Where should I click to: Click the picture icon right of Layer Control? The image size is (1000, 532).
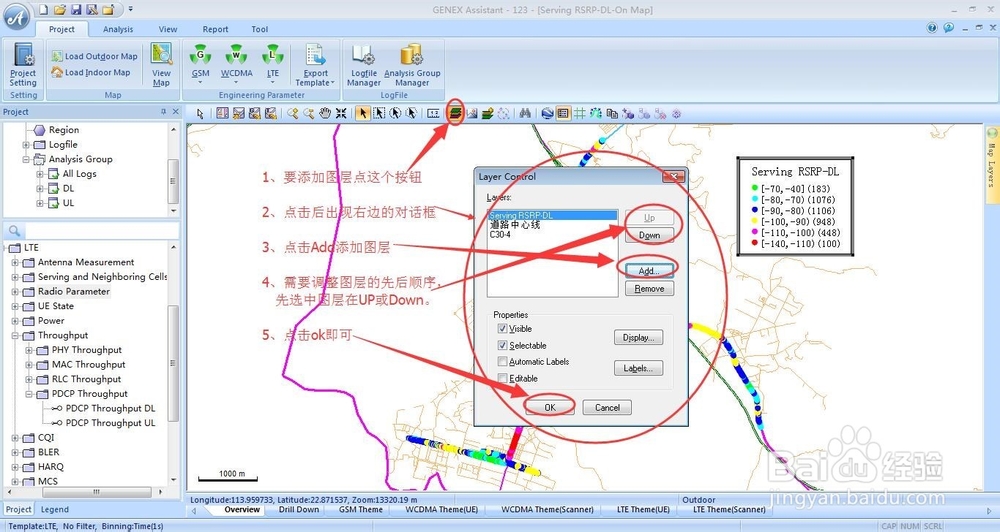471,114
